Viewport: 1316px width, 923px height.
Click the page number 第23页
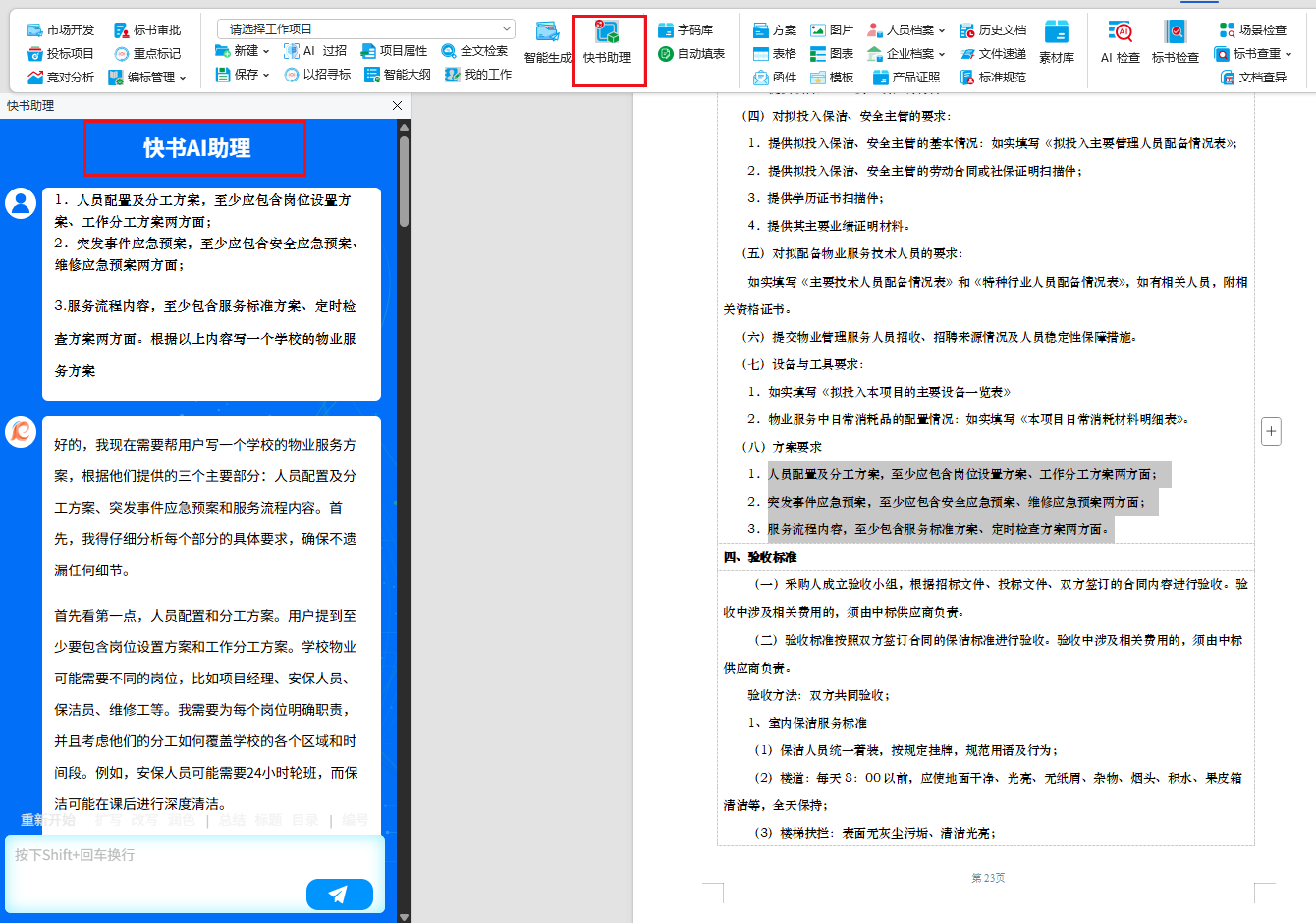(988, 878)
